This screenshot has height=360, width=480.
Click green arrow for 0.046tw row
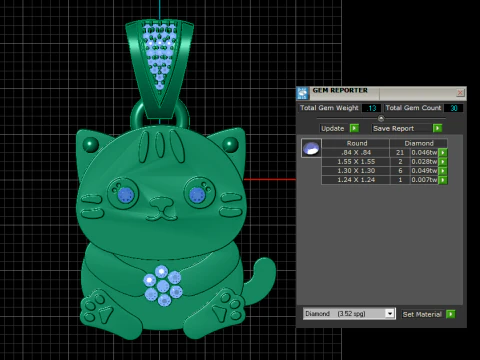coord(443,153)
